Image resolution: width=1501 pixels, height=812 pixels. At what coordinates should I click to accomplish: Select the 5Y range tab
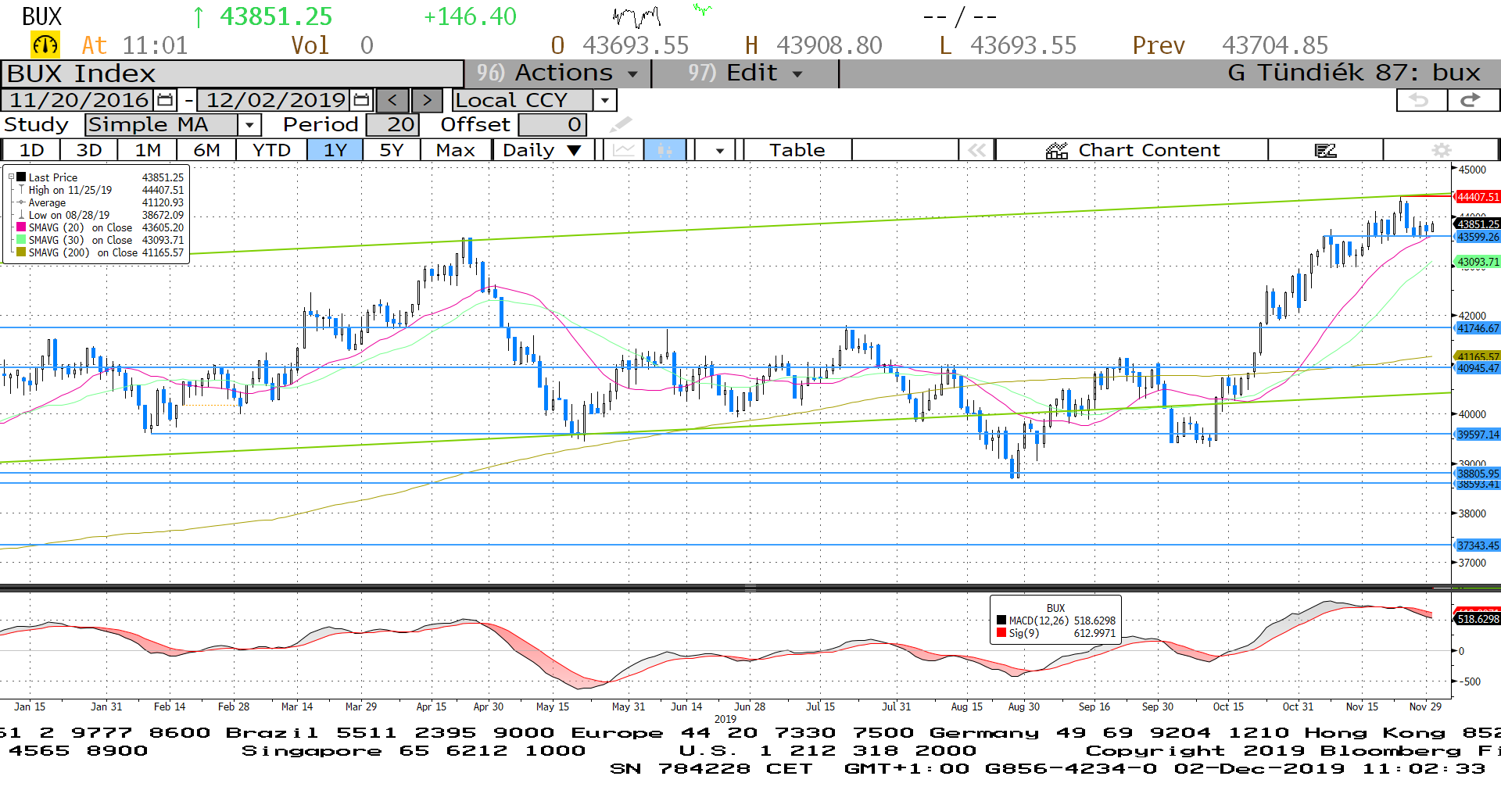pos(391,150)
